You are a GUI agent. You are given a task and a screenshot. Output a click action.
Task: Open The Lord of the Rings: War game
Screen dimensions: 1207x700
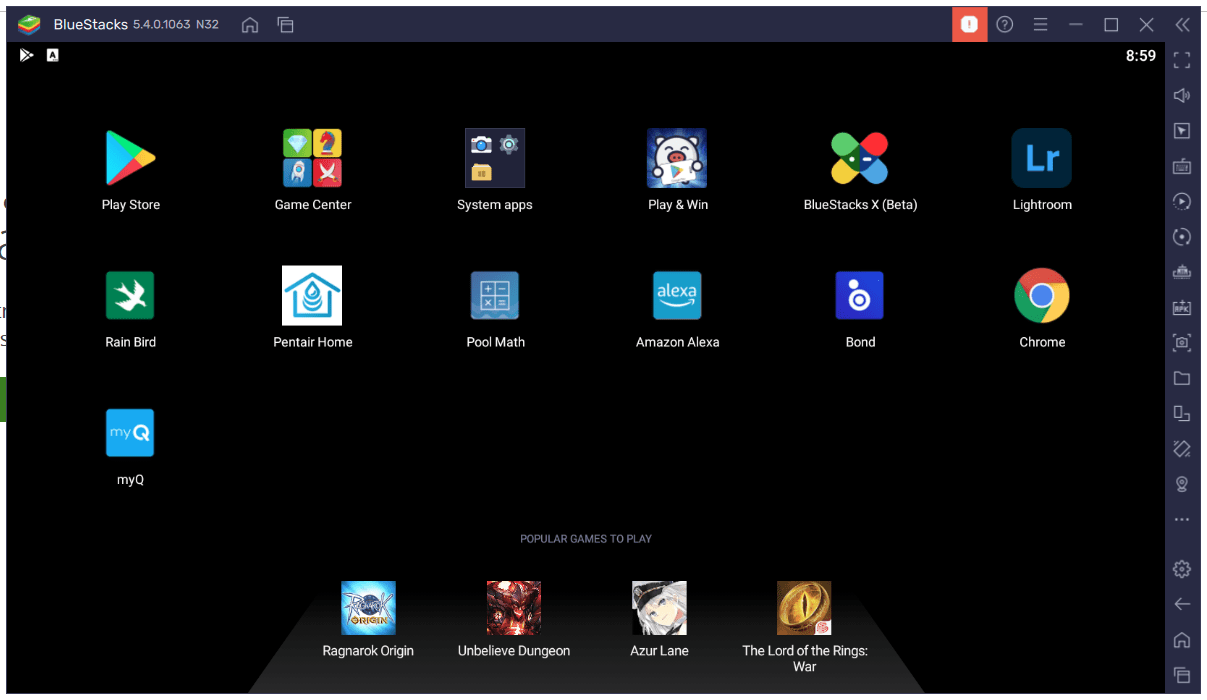(x=804, y=608)
